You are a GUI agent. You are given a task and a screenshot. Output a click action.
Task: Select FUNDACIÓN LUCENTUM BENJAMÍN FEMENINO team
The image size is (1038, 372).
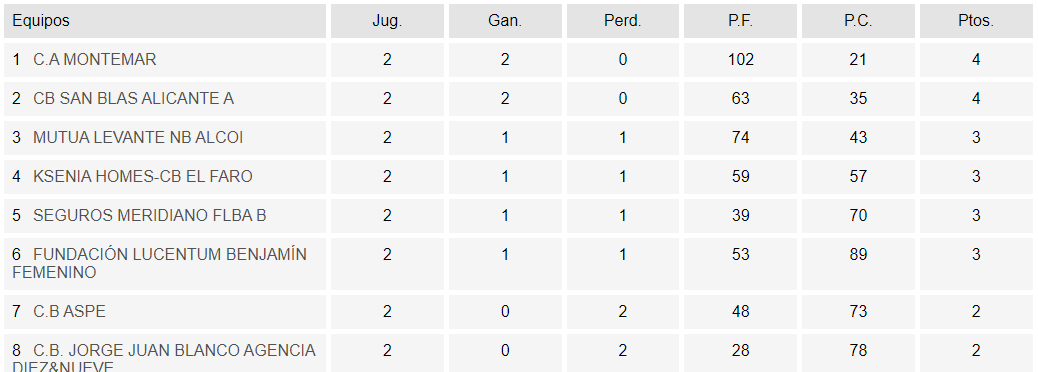click(160, 263)
